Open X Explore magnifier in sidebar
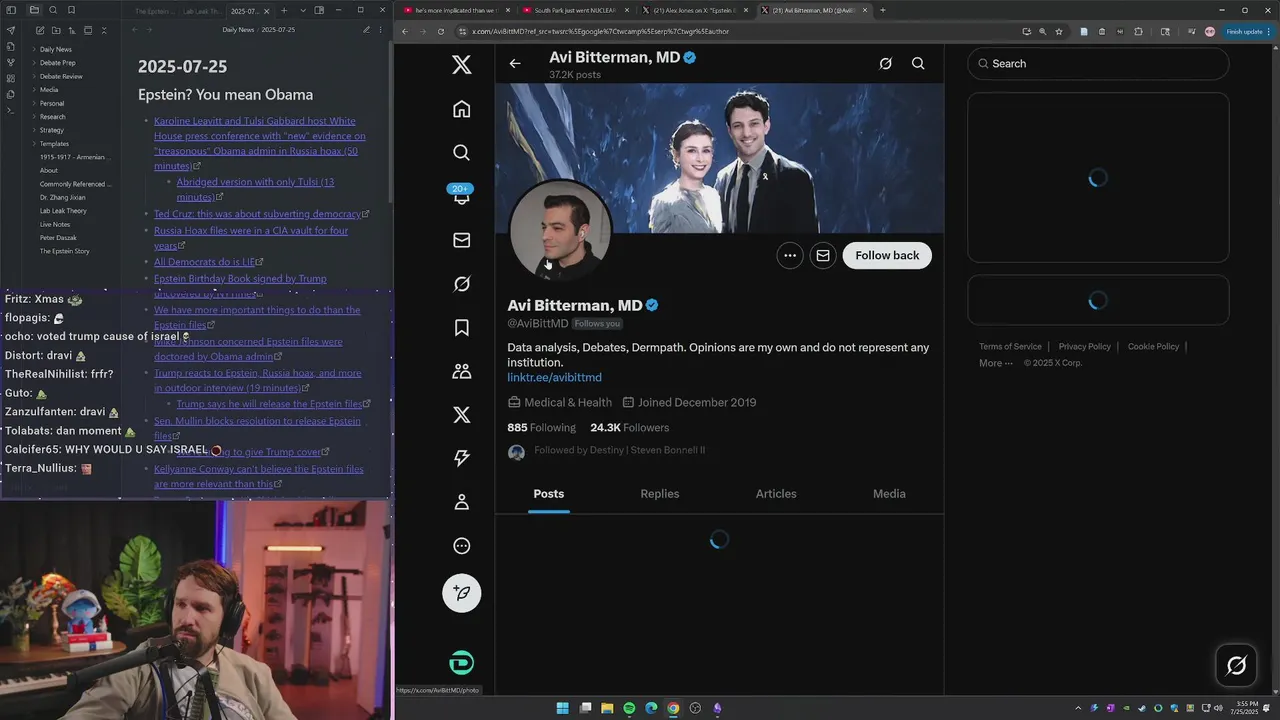Viewport: 1280px width, 720px height. click(461, 153)
